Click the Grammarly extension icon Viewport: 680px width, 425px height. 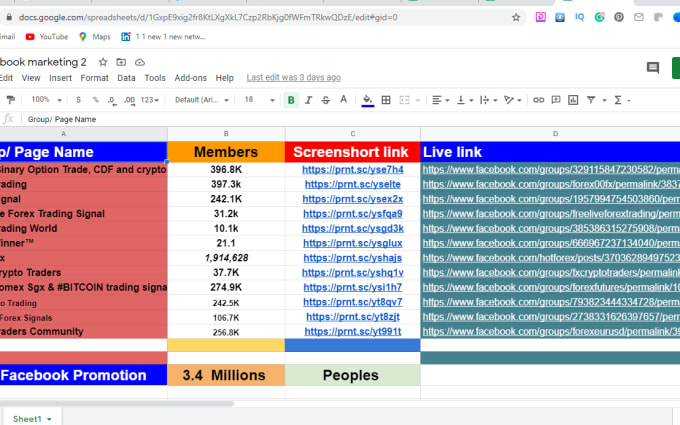pyautogui.click(x=599, y=17)
